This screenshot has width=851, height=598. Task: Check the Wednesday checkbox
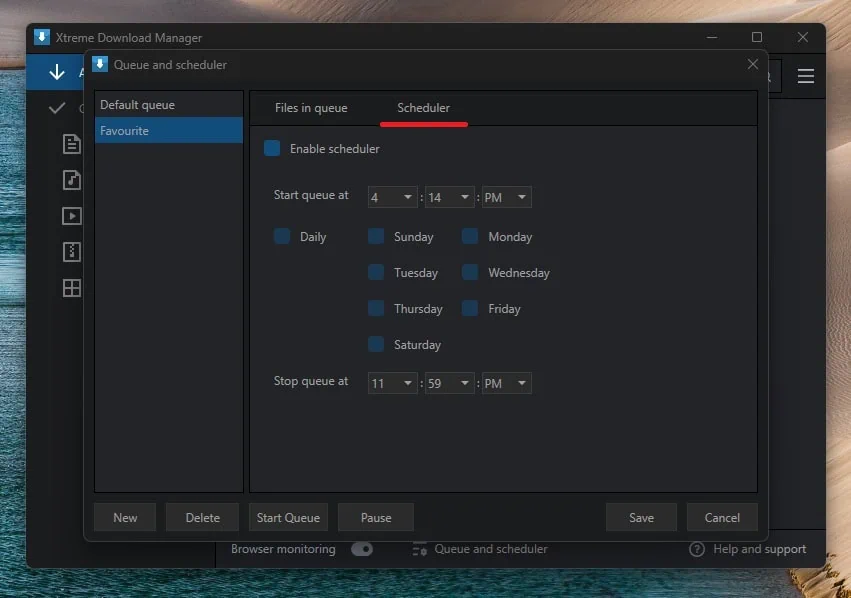pyautogui.click(x=470, y=272)
